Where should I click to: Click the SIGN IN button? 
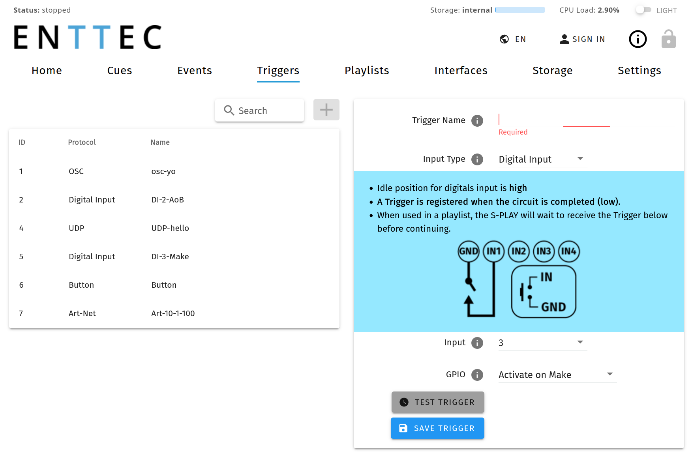(583, 39)
